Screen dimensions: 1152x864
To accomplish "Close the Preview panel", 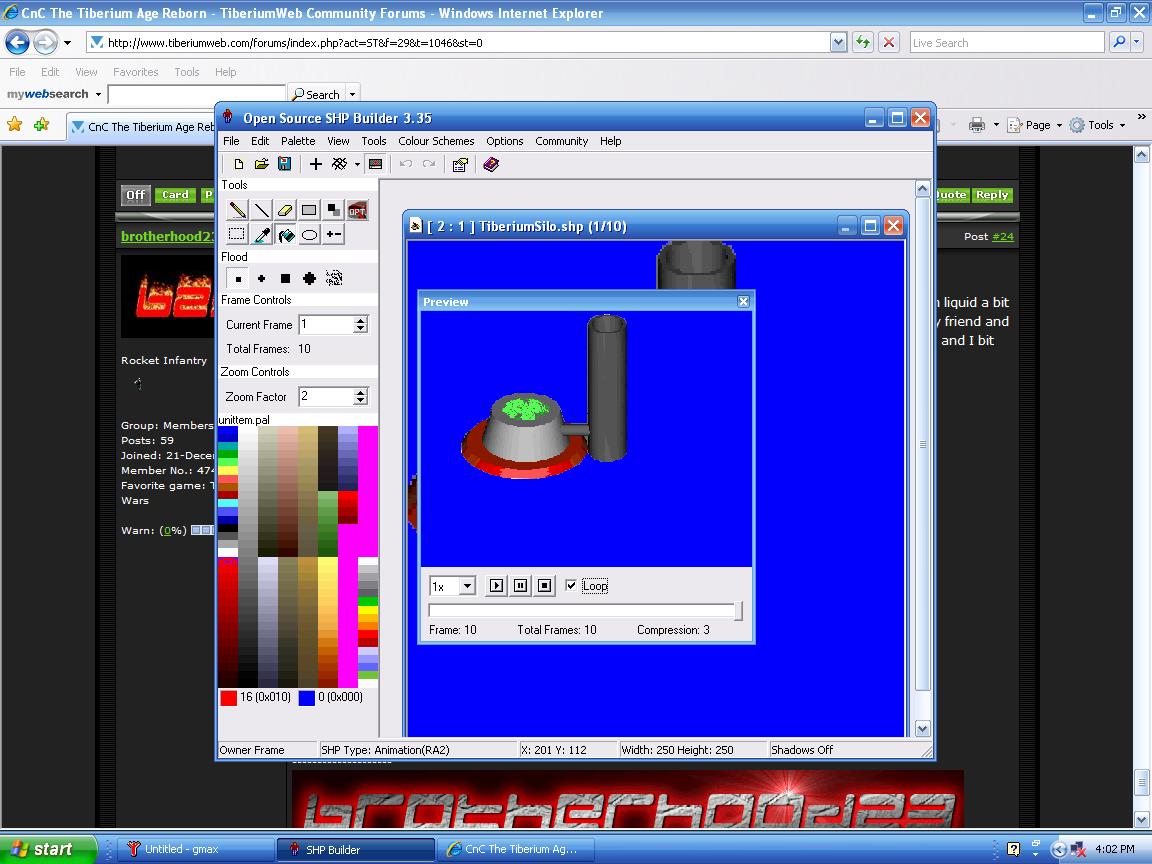I will (744, 301).
